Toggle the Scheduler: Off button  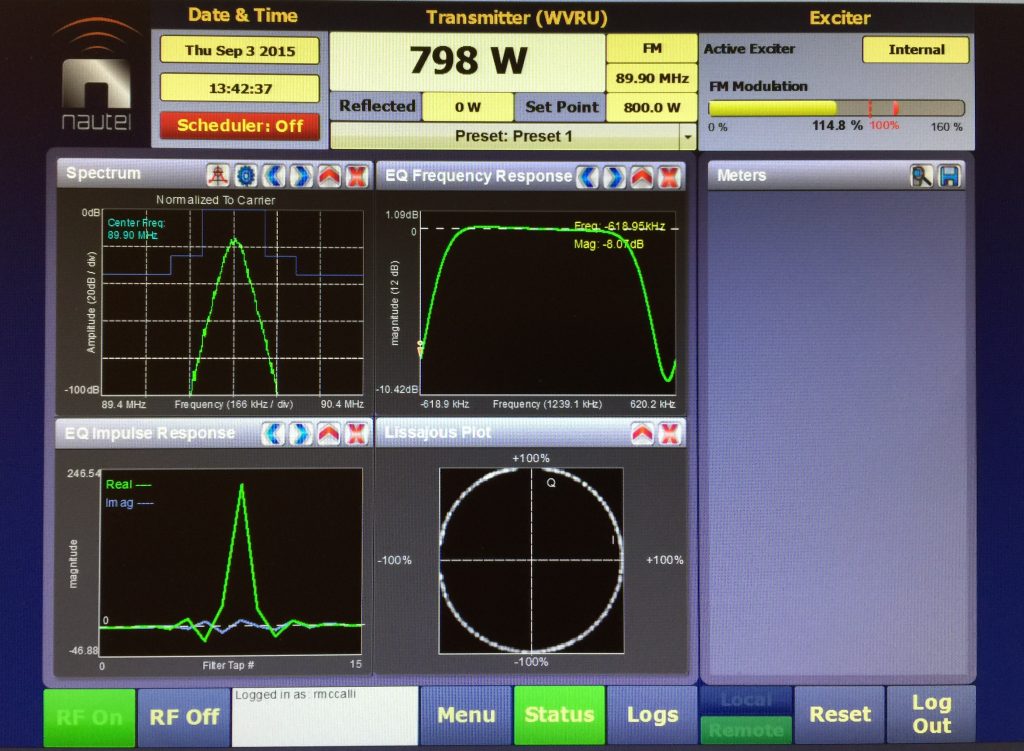point(240,125)
